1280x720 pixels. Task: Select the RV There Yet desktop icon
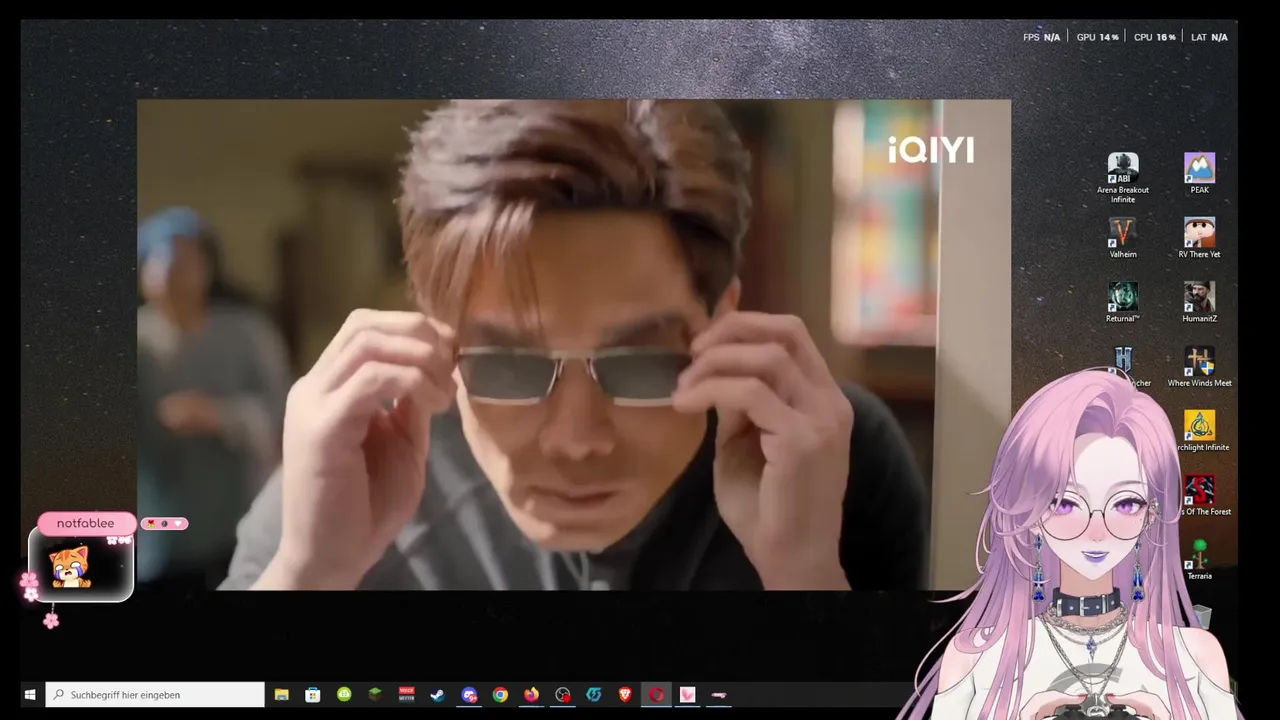[1199, 238]
